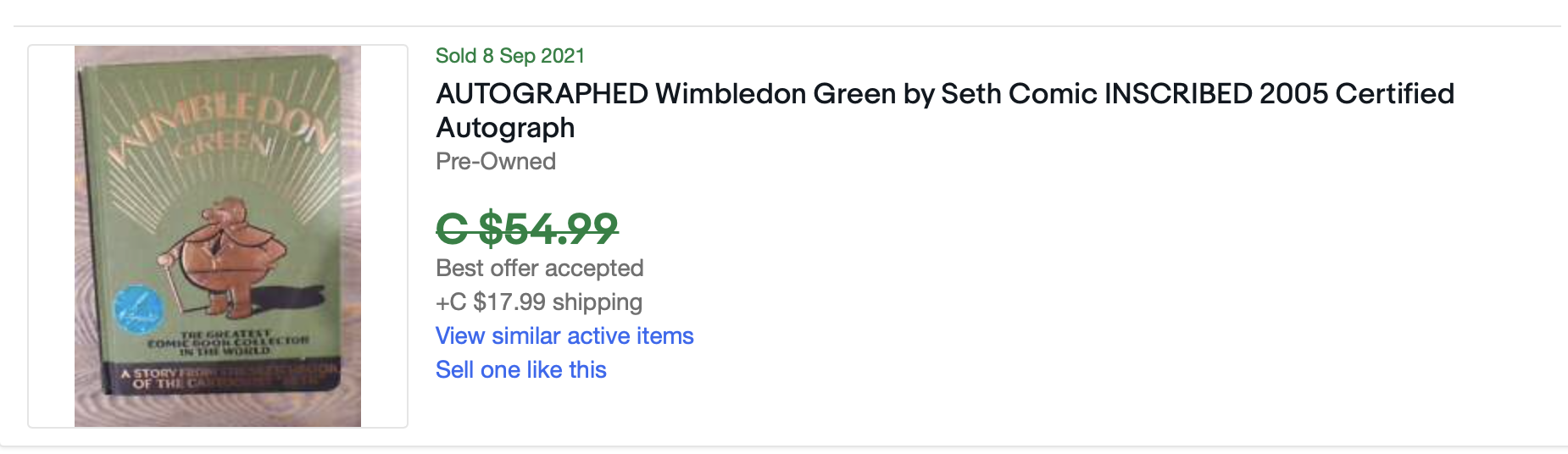Click the "Sell one like this" link
Screen dimensions: 1568x454
click(x=520, y=370)
